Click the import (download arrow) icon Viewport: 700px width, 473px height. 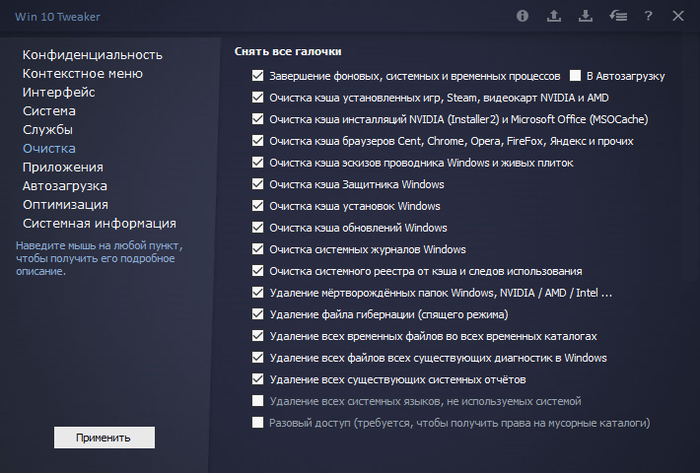tap(586, 16)
